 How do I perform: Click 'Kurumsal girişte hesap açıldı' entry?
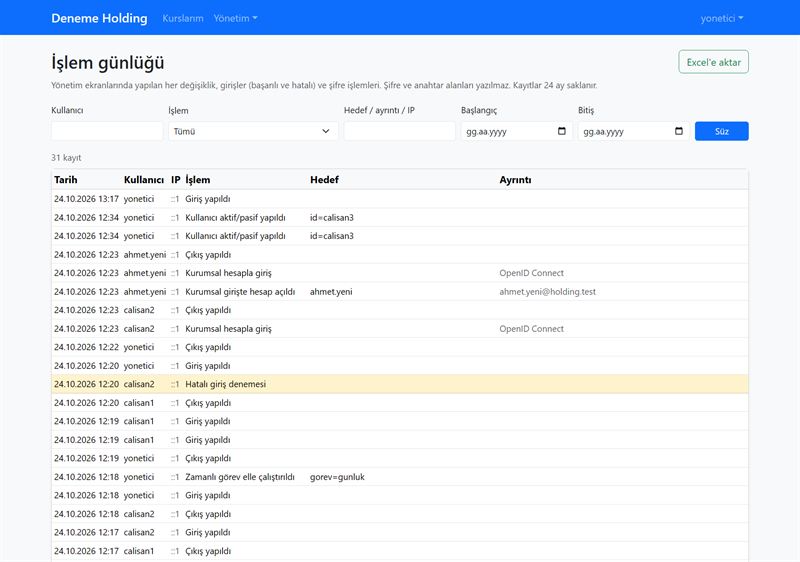[x=240, y=292]
